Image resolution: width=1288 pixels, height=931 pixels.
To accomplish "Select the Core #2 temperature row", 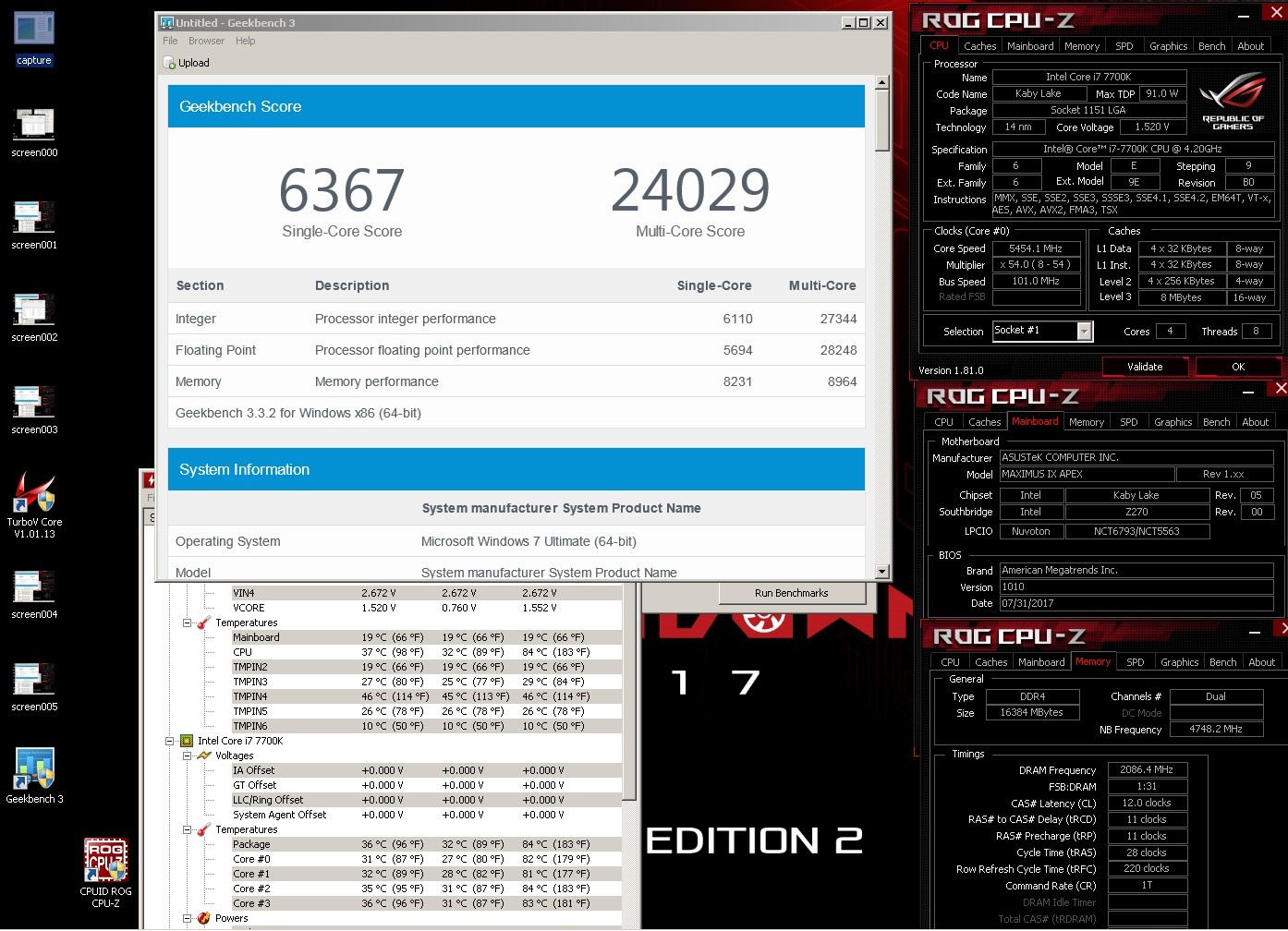I will (425, 889).
